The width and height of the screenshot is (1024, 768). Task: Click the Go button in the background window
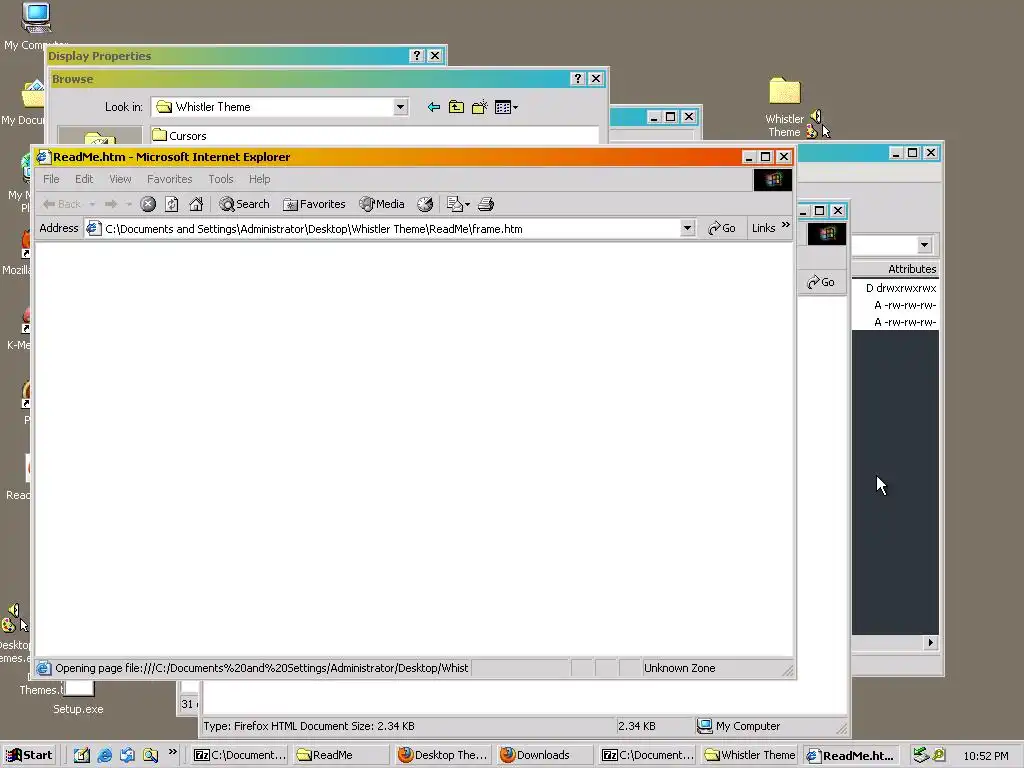[821, 282]
